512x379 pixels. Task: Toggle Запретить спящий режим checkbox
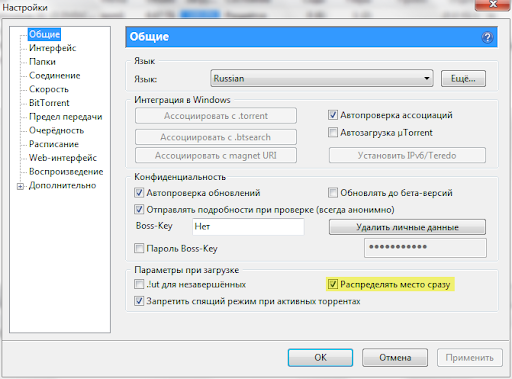click(x=139, y=301)
